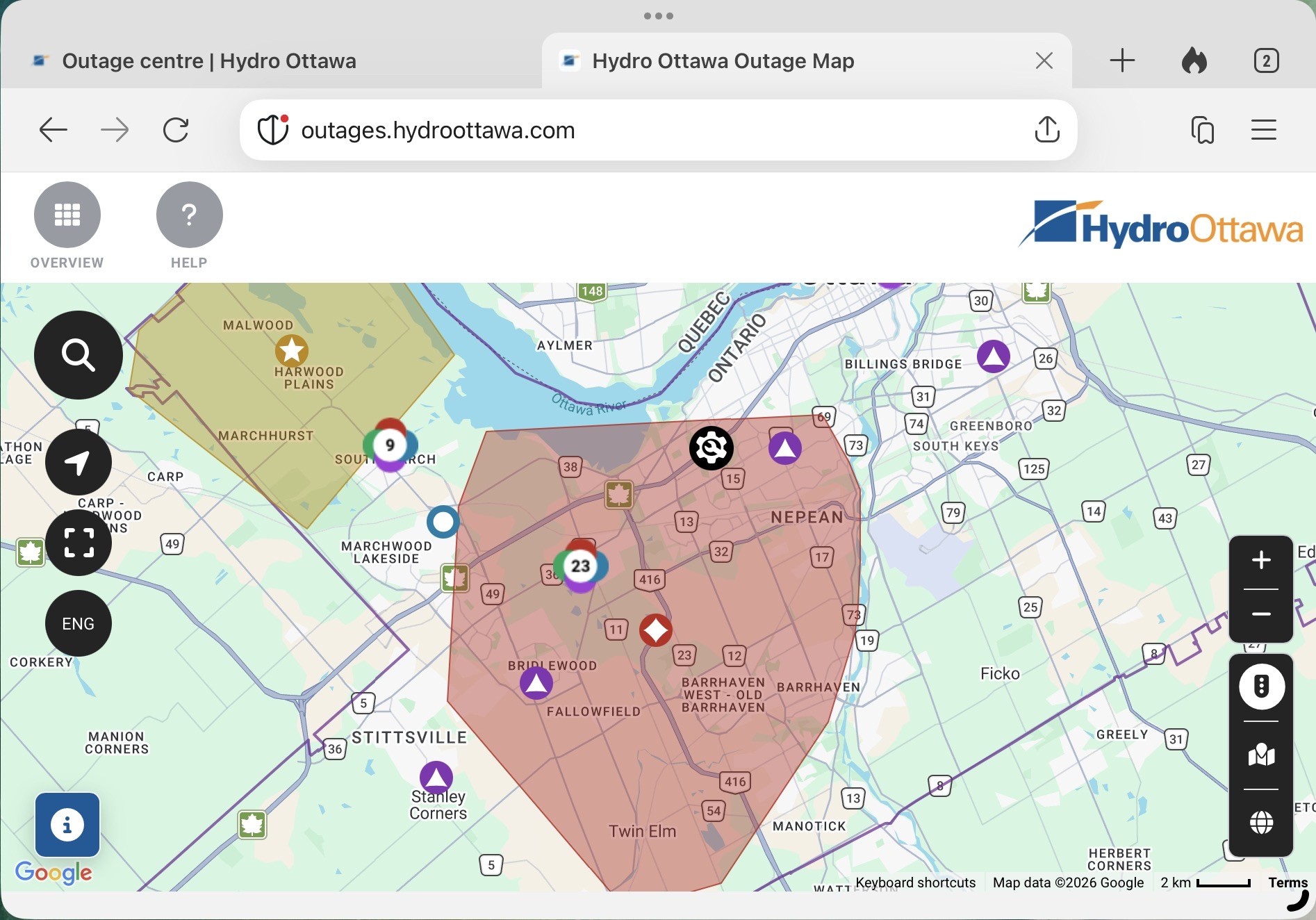Select purple triangle marker at Stanley Corners
This screenshot has height=920, width=1316.
click(436, 778)
